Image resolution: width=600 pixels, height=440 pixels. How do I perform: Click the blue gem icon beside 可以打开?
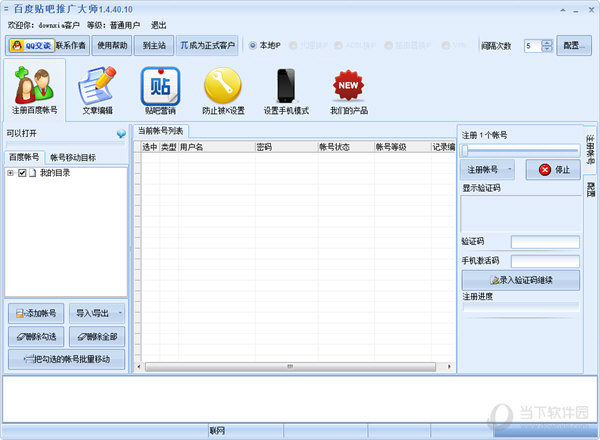point(121,134)
